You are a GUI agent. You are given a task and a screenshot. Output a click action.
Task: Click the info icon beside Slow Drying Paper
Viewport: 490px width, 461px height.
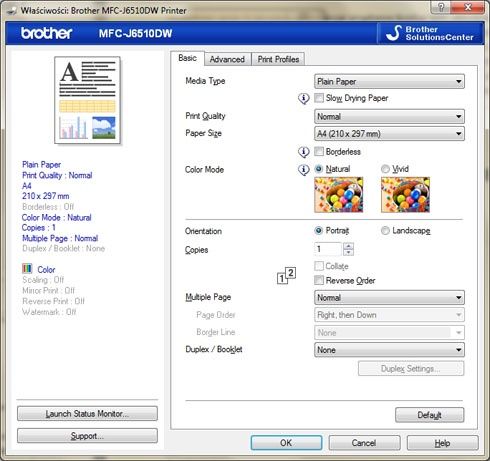point(303,98)
